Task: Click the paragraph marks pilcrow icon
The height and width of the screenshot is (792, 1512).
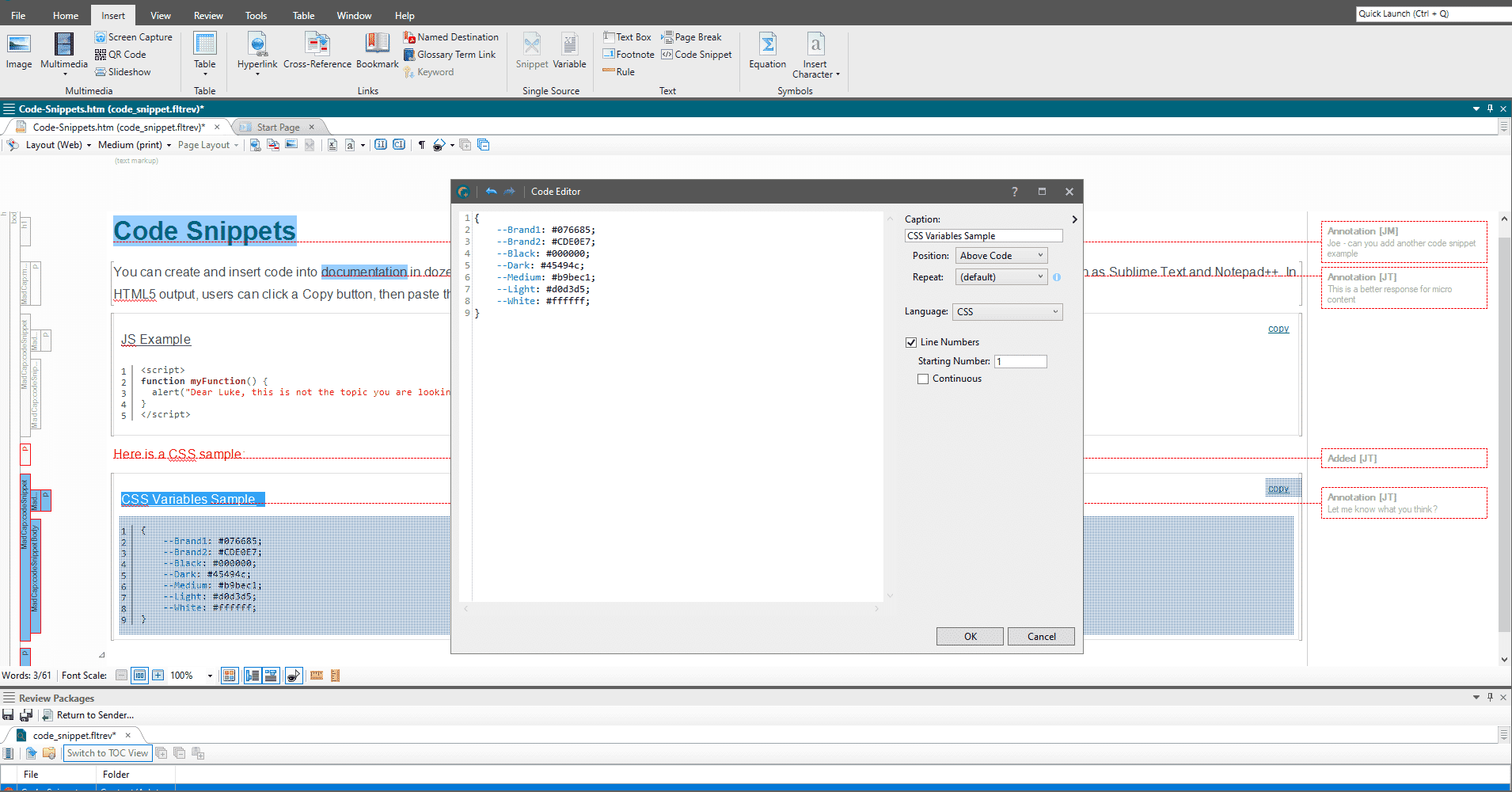Action: [x=422, y=145]
